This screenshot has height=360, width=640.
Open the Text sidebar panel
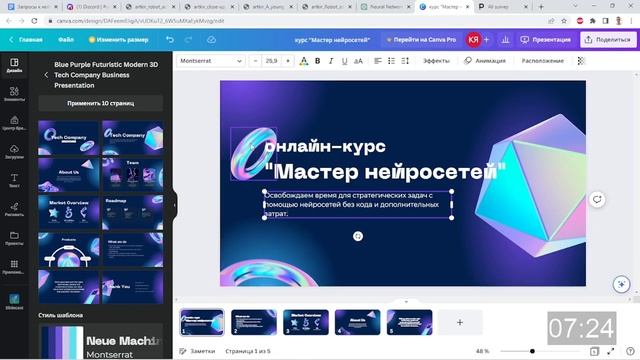[14, 180]
